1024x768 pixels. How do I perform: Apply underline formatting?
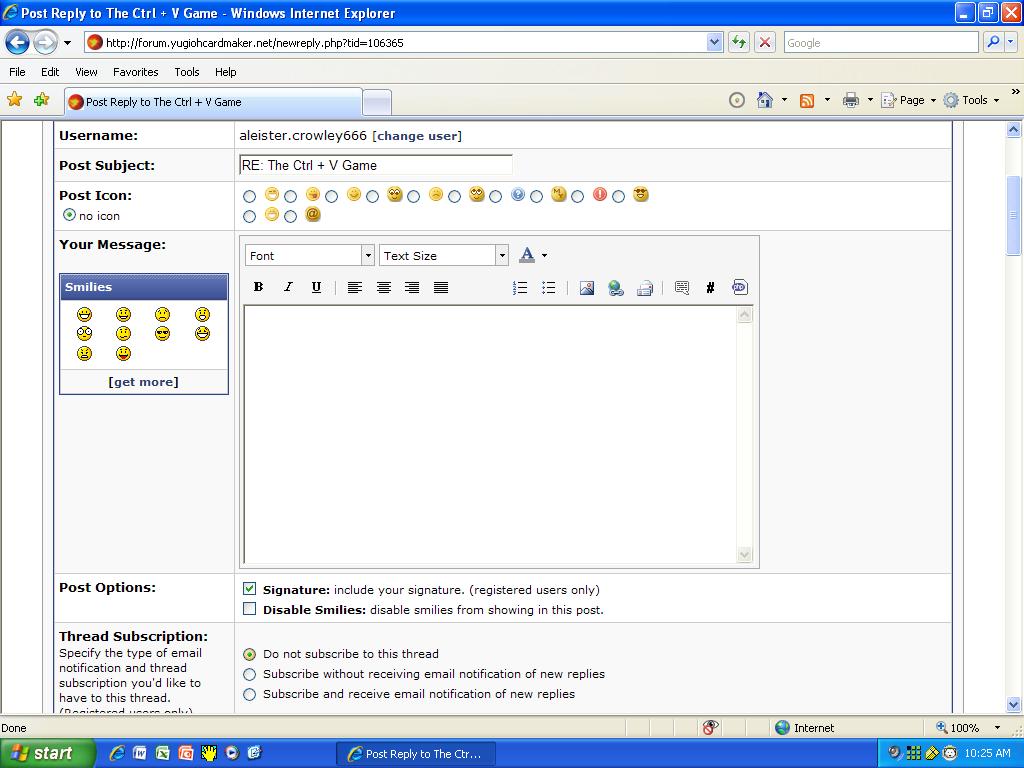(x=316, y=287)
